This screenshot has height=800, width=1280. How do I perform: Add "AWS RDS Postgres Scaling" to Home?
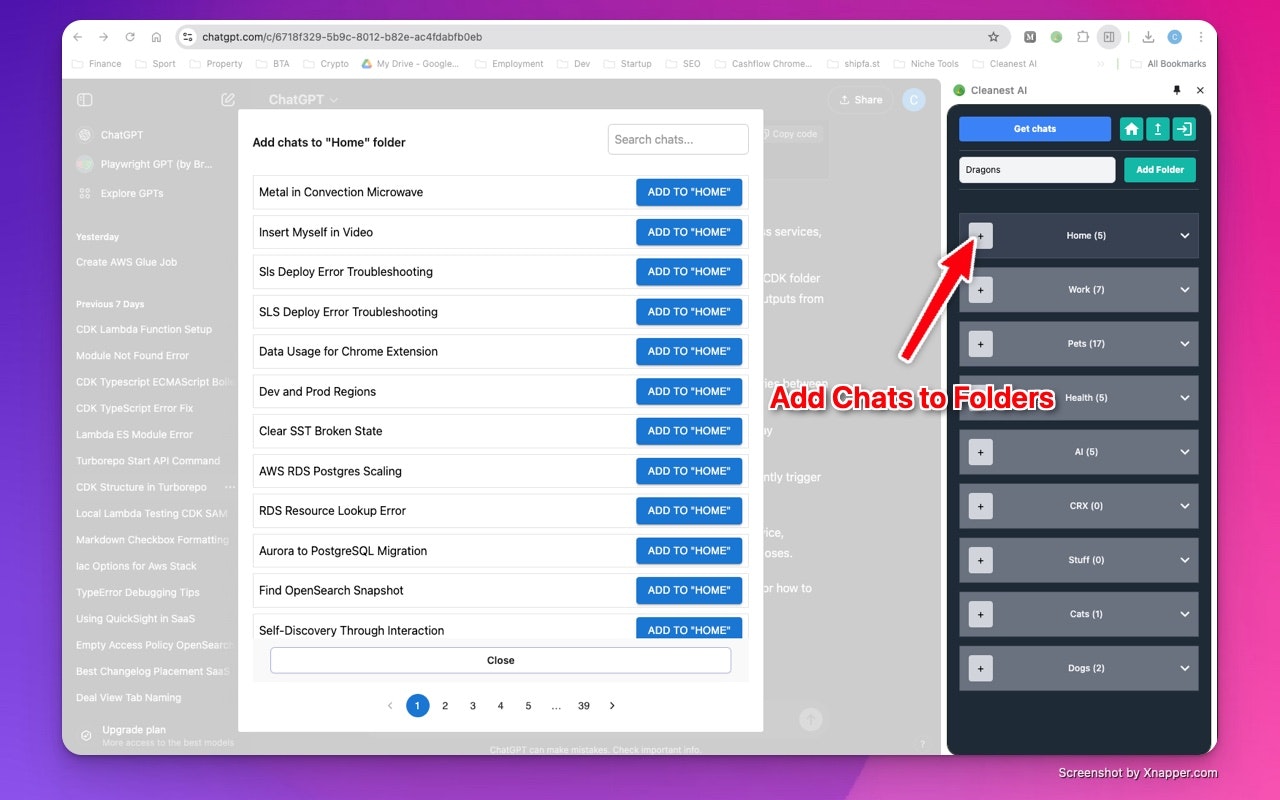[x=689, y=471]
